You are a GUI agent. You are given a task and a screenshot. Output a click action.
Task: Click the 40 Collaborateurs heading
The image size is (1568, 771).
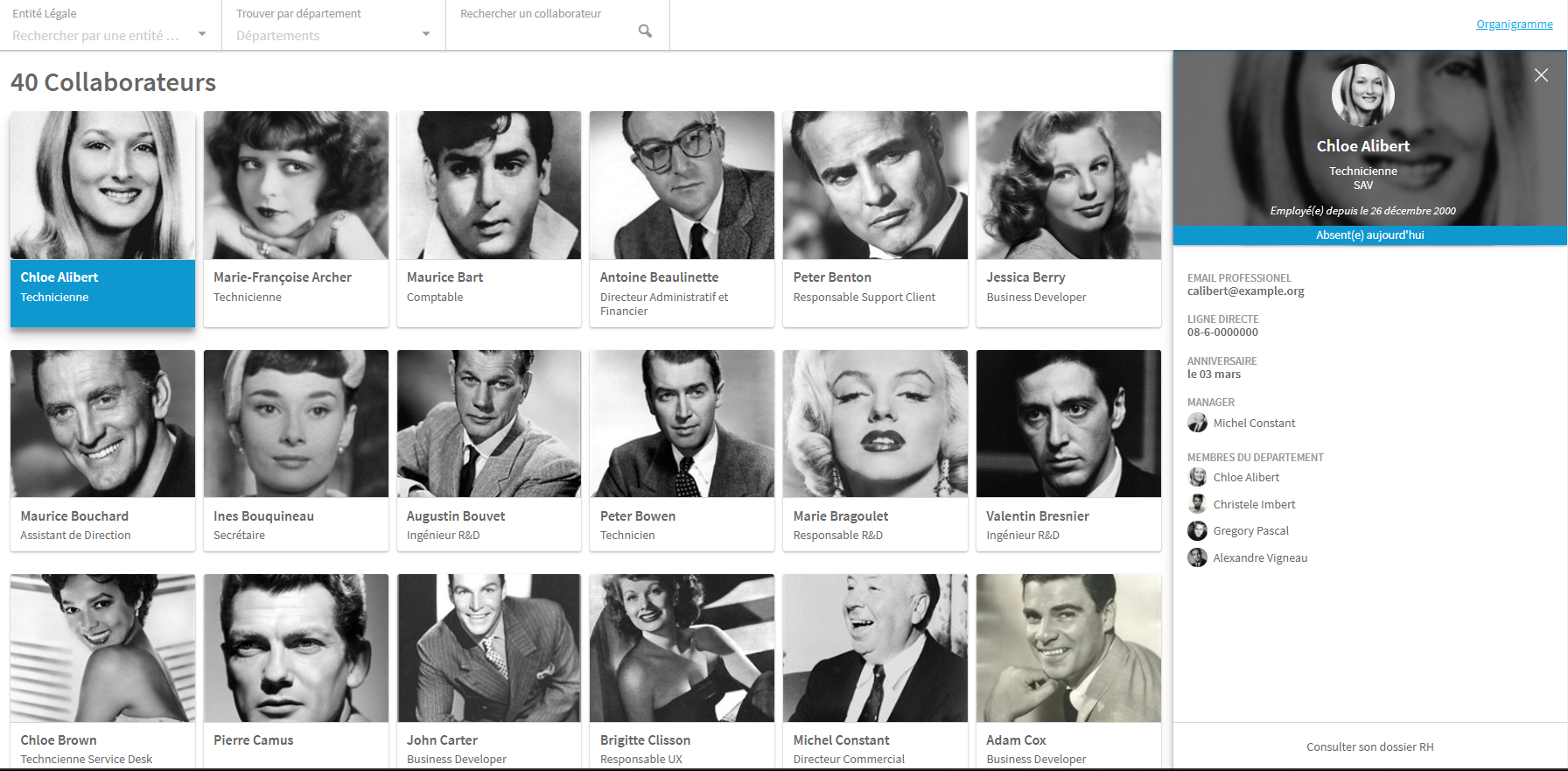click(x=113, y=82)
